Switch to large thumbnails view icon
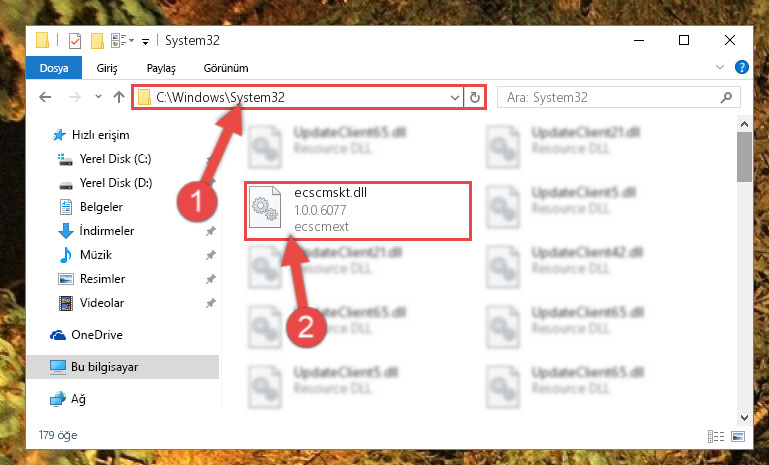 coord(738,436)
